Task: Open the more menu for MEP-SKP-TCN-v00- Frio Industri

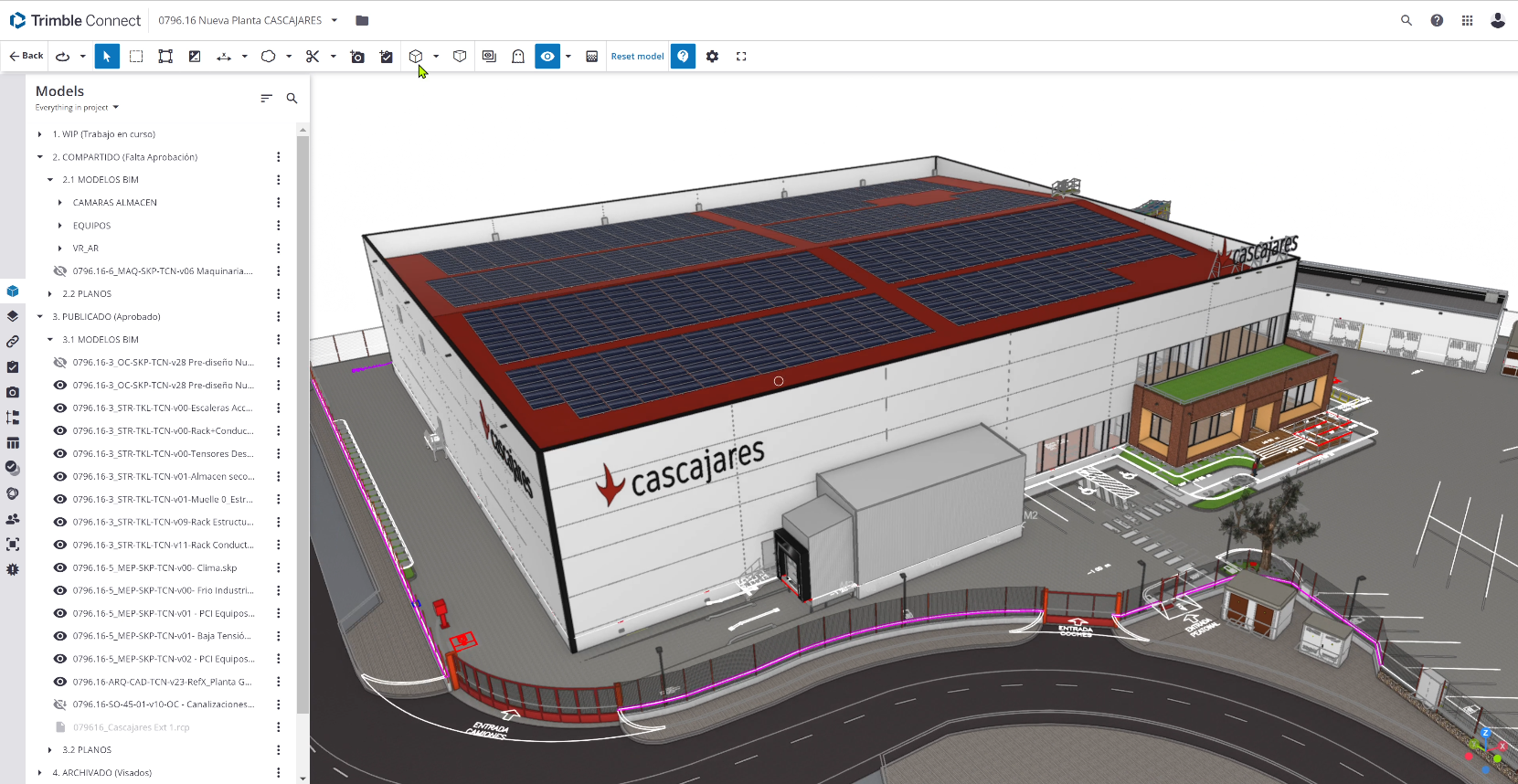Action: click(278, 590)
